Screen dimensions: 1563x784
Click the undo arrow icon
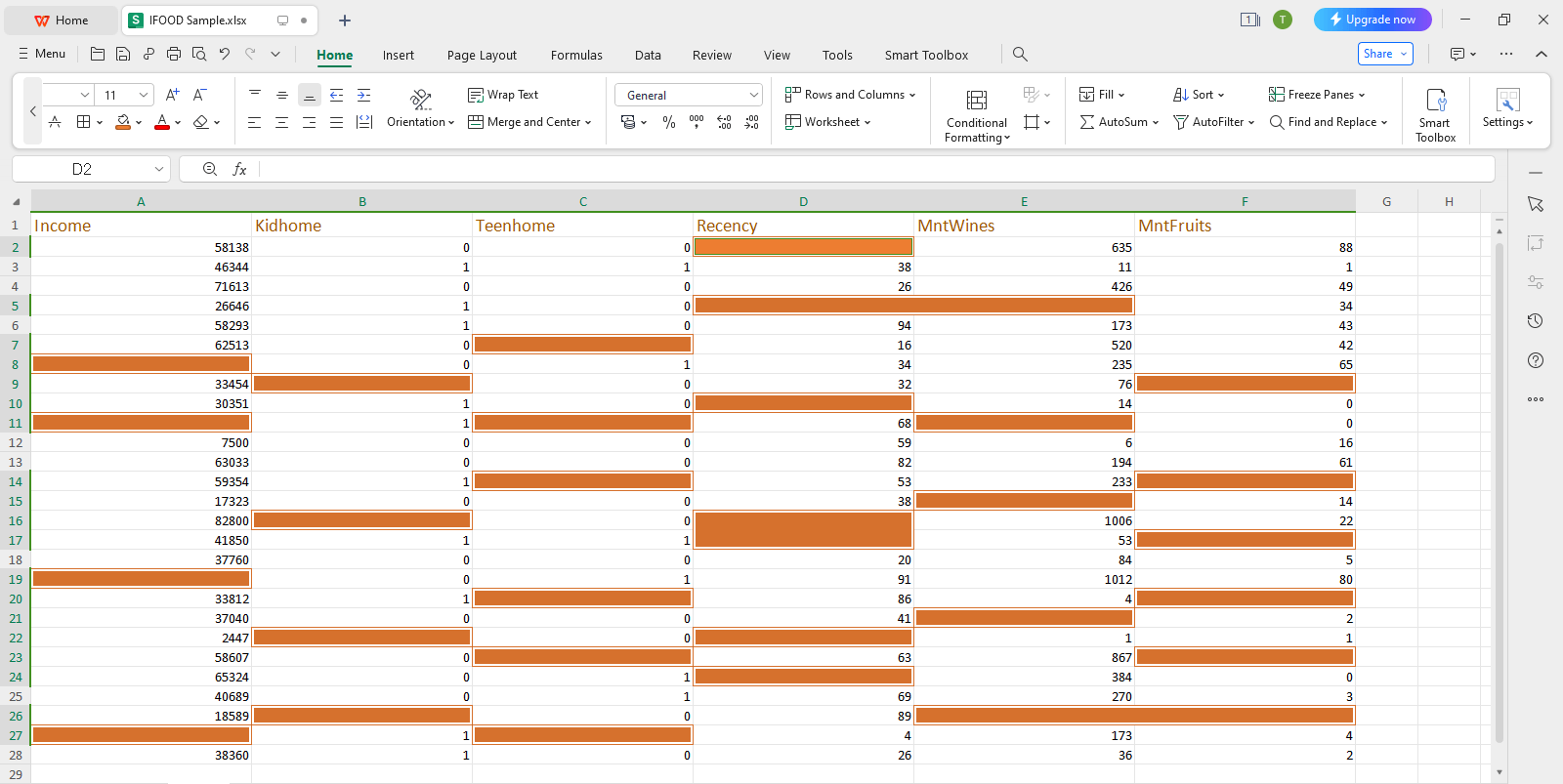225,54
